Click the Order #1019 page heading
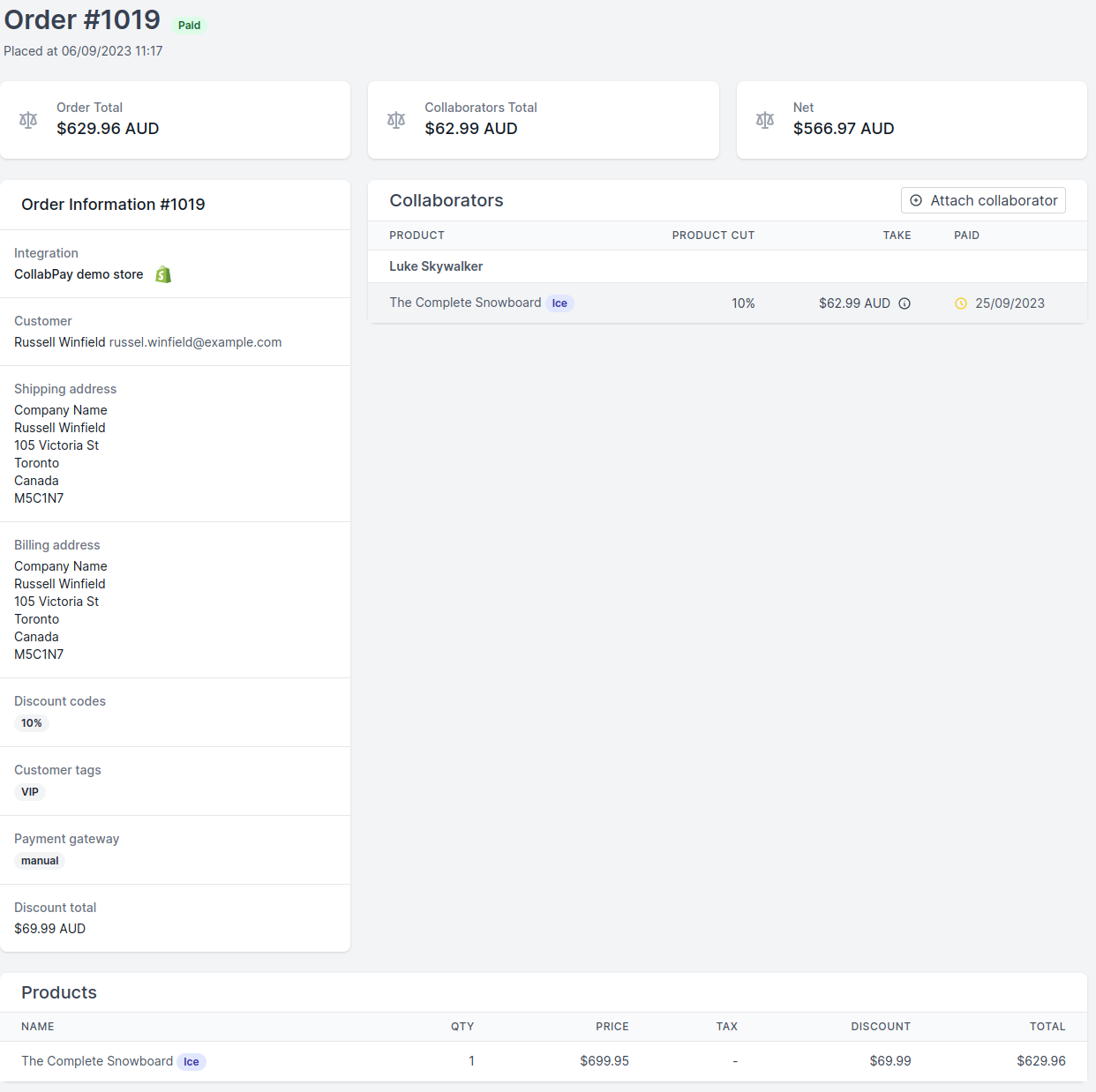The image size is (1096, 1092). [83, 19]
